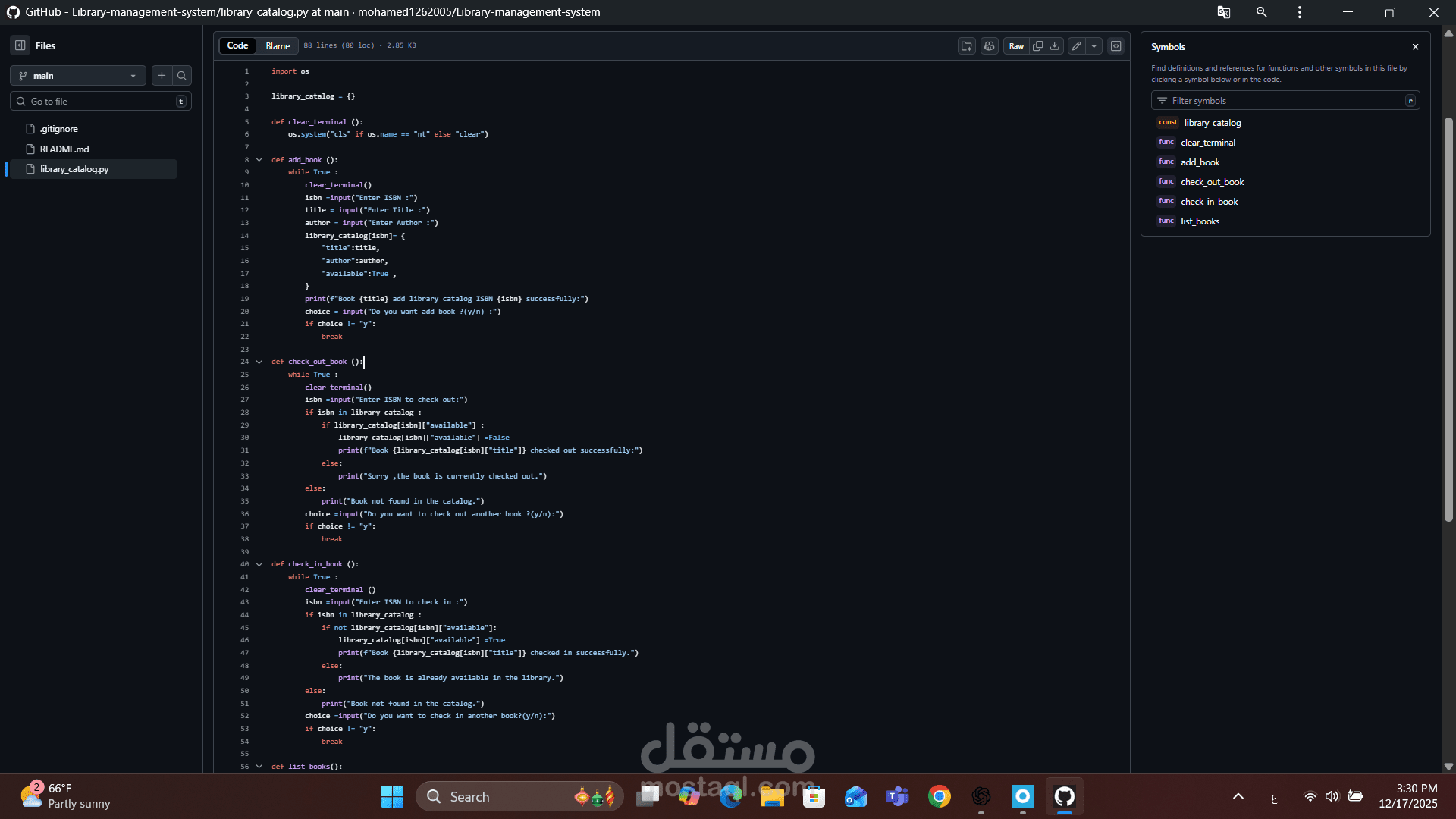The width and height of the screenshot is (1456, 819).
Task: View the Raw file
Action: coord(1016,46)
